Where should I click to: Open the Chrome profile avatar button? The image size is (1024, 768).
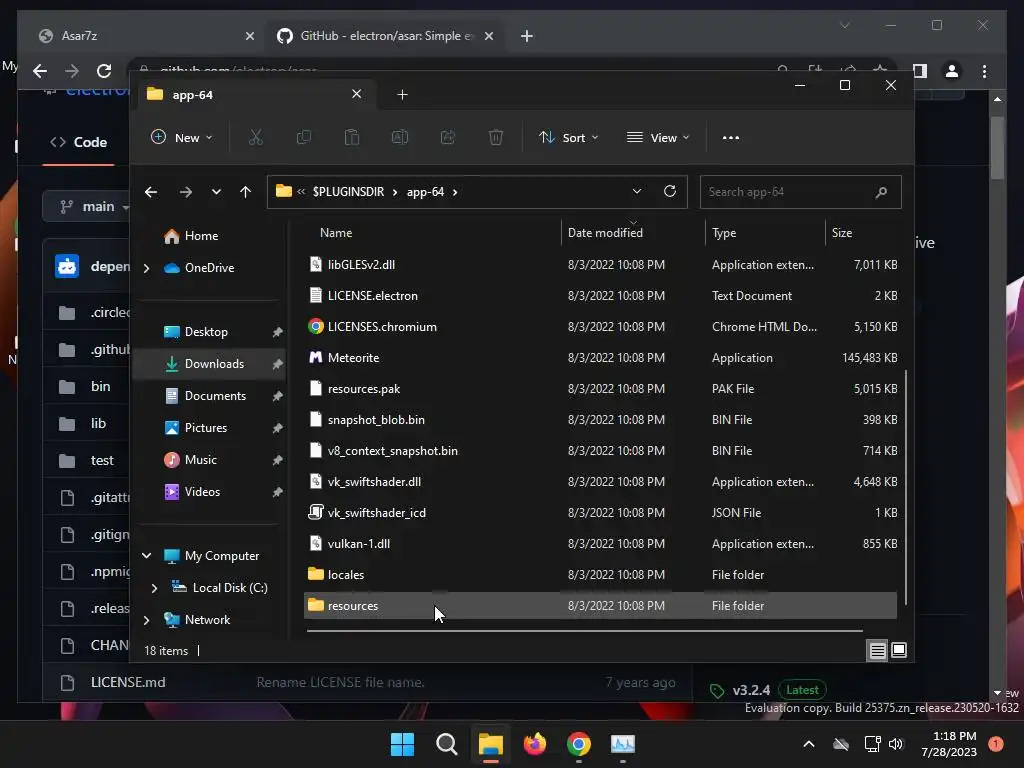(x=952, y=71)
